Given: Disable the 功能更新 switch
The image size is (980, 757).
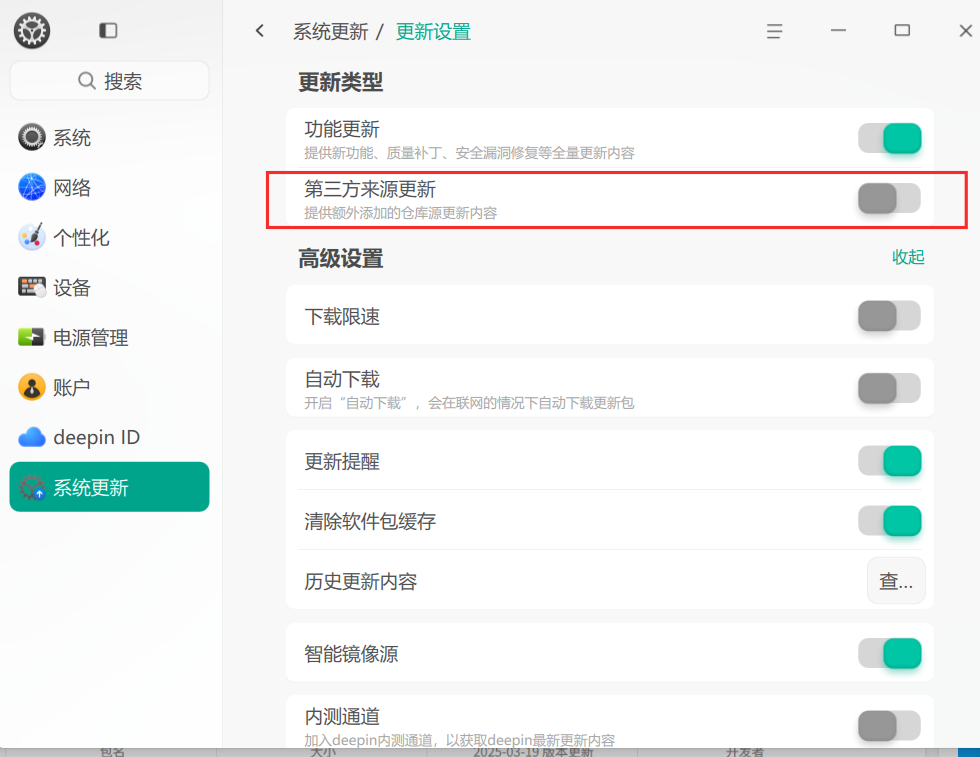Looking at the screenshot, I should point(889,138).
